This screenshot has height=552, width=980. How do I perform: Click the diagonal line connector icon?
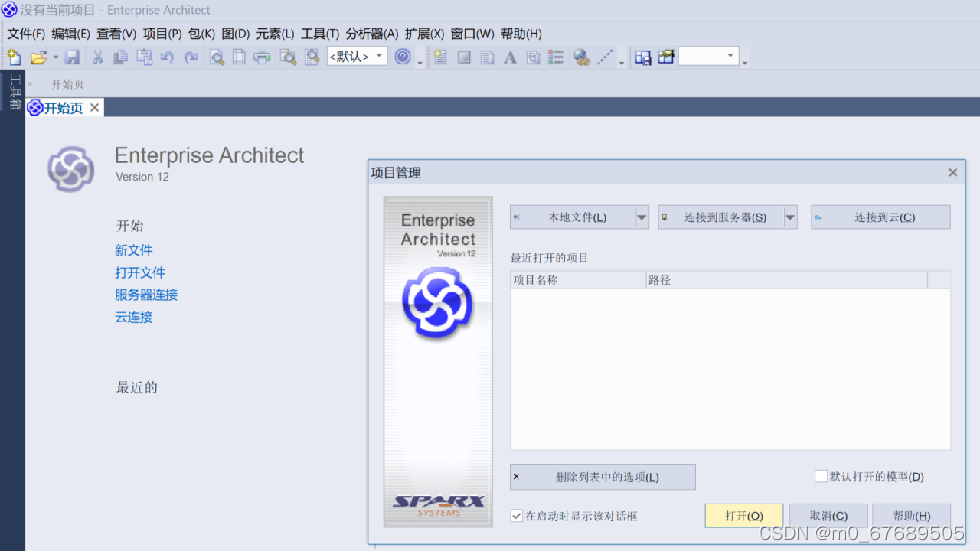(604, 58)
